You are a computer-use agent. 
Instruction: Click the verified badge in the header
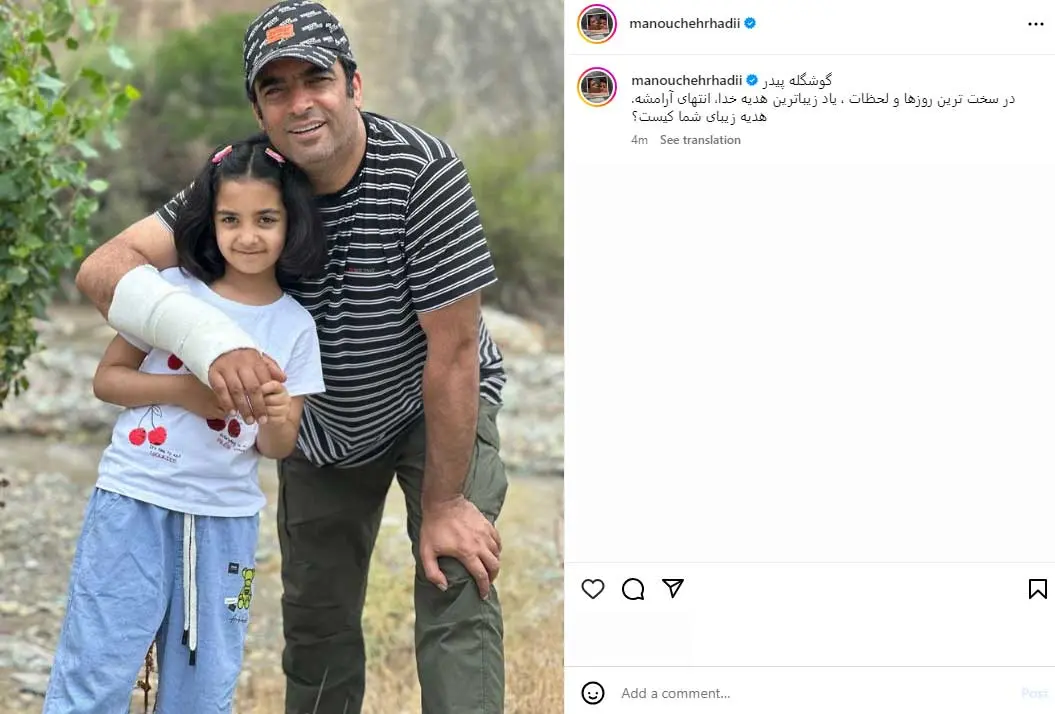click(750, 23)
